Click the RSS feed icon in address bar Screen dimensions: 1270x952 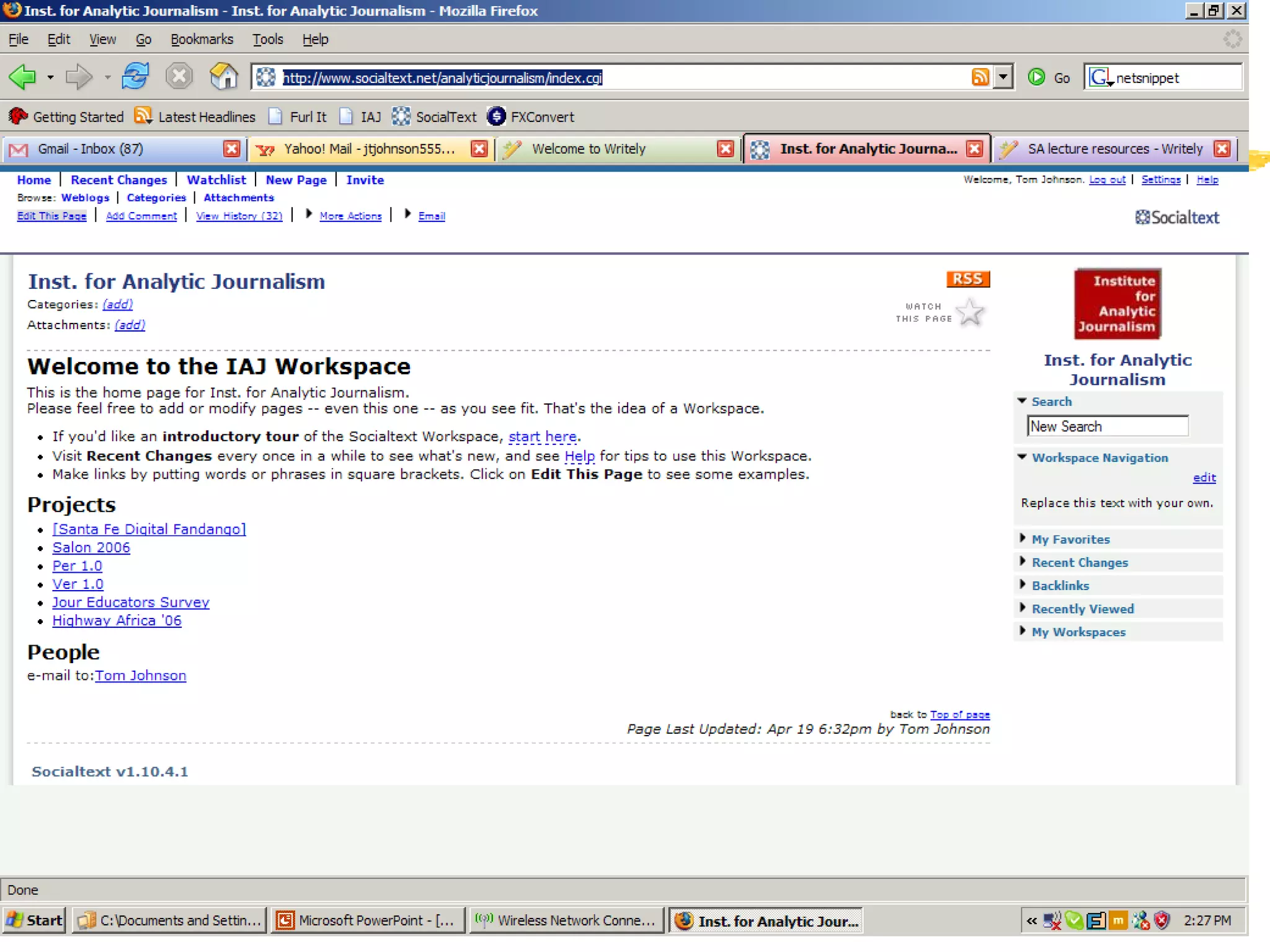point(980,77)
